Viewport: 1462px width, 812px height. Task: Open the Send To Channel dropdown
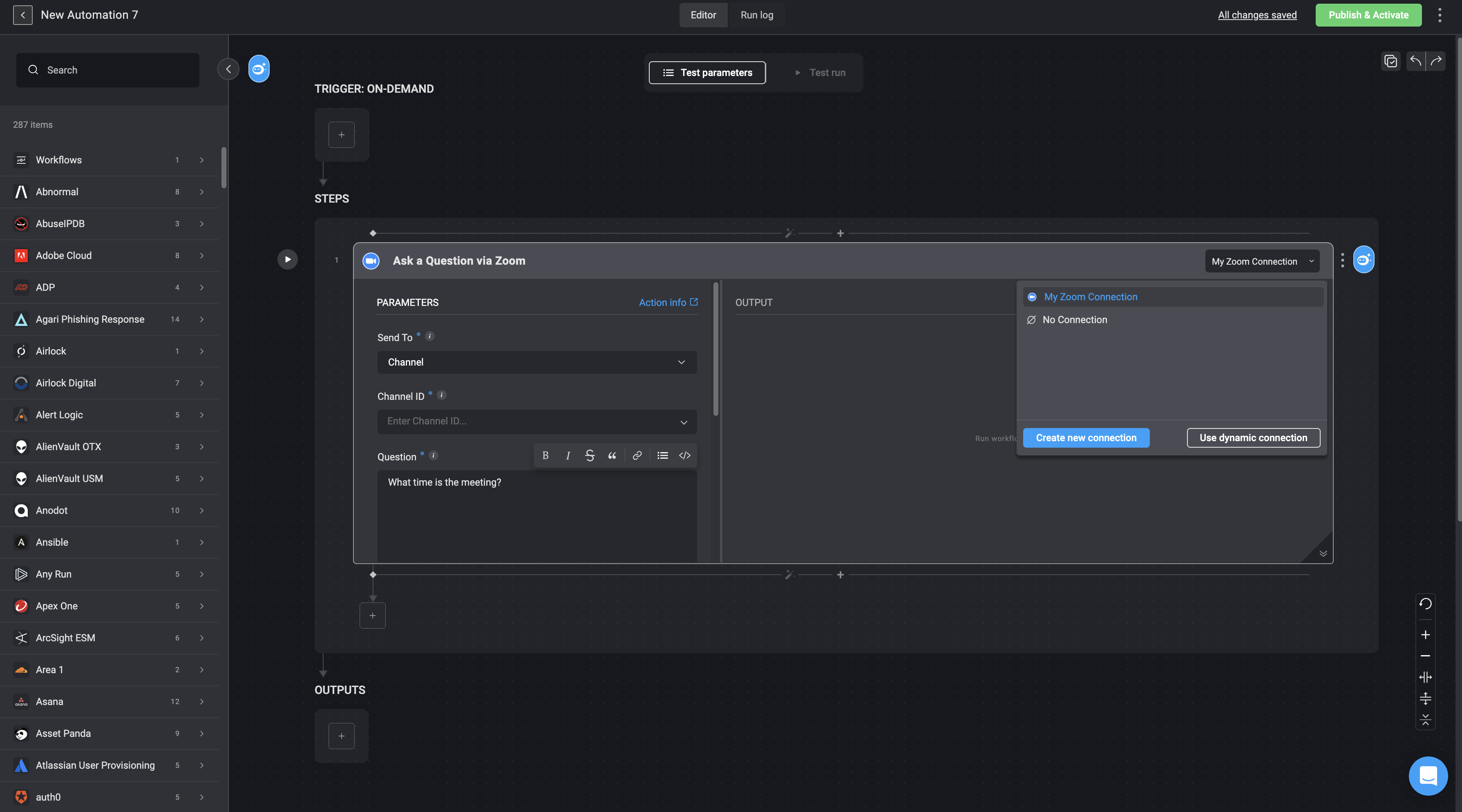537,362
